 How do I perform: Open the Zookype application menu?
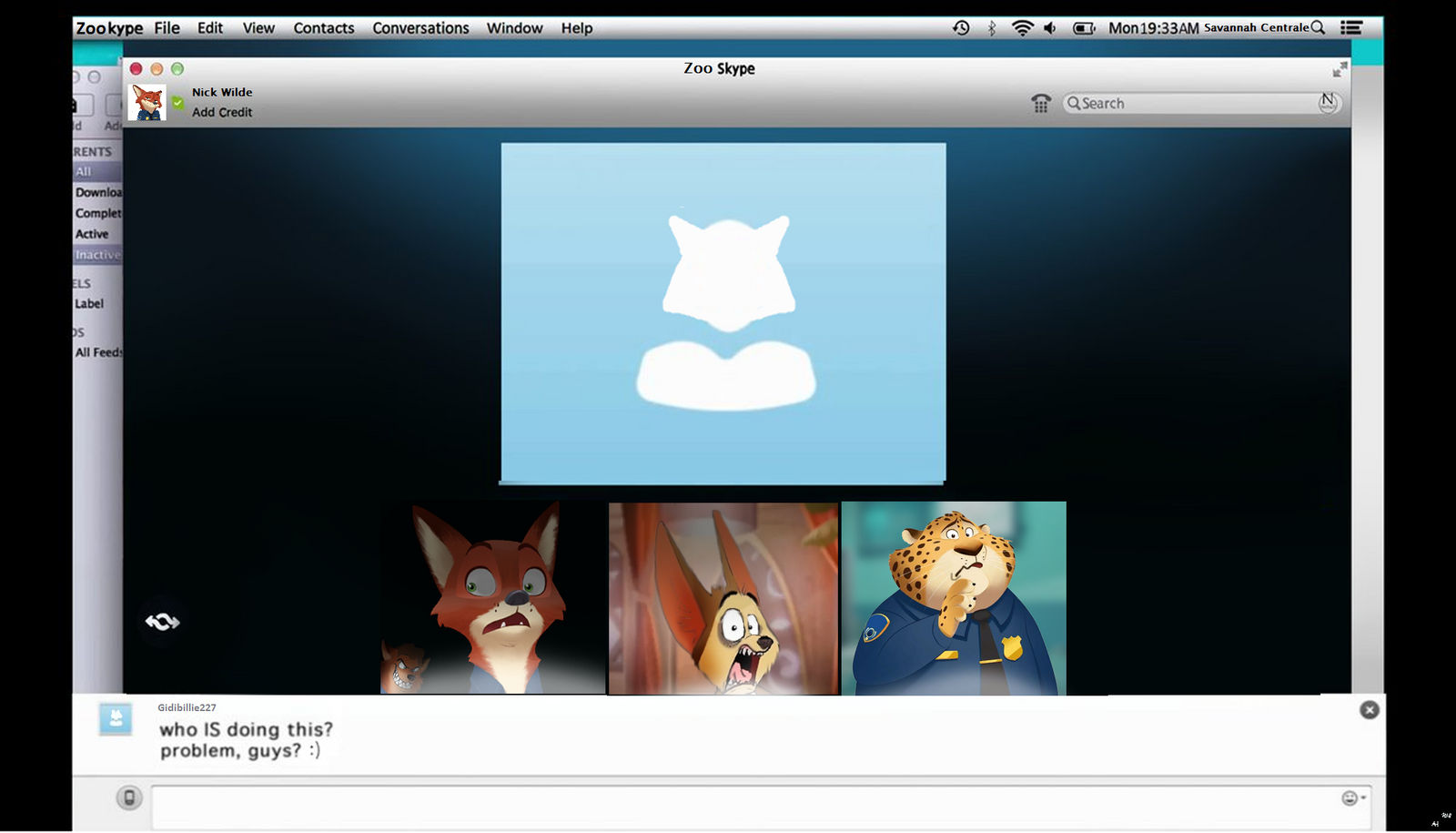pyautogui.click(x=109, y=28)
